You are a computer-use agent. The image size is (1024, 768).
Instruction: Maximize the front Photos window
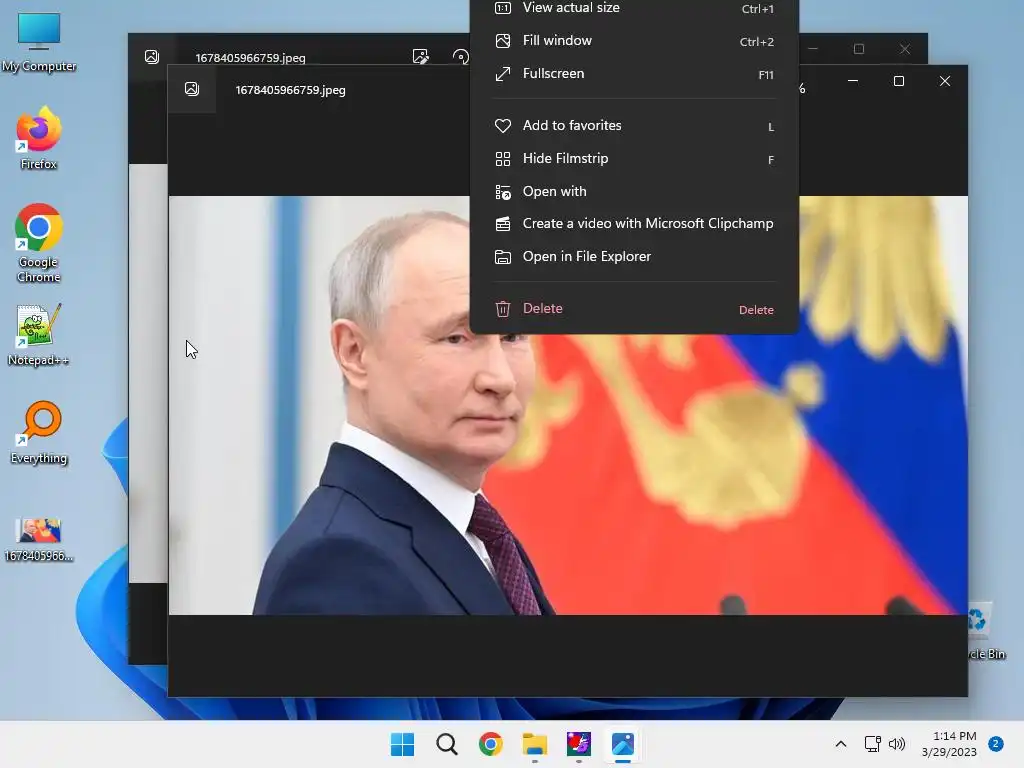[899, 81]
